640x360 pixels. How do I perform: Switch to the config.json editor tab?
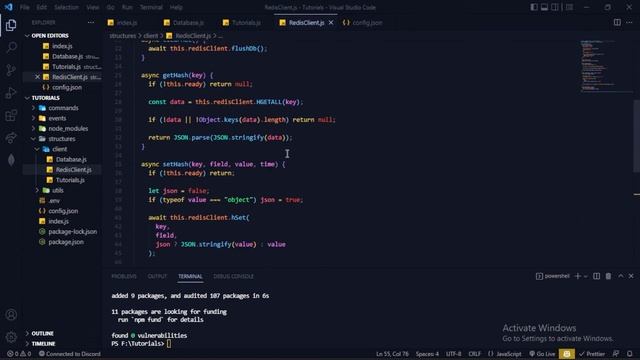click(x=367, y=22)
